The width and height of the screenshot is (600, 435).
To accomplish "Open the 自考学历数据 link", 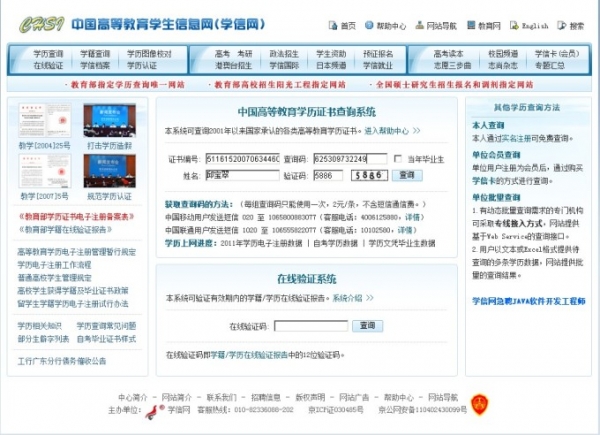I will pos(336,243).
